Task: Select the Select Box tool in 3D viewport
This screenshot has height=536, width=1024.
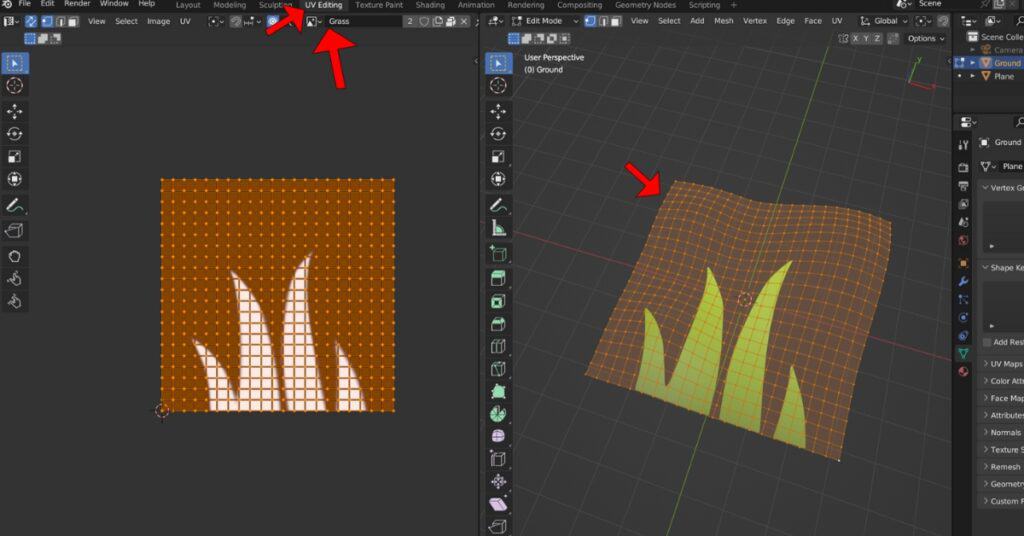Action: click(x=498, y=63)
